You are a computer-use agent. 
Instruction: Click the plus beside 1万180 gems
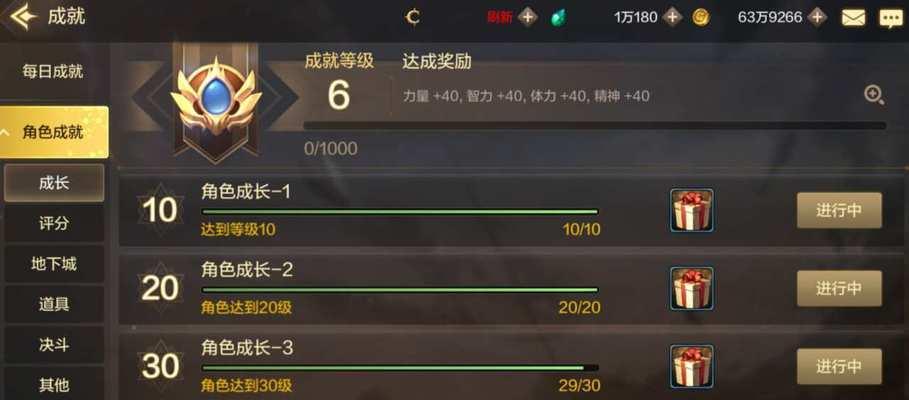pos(672,17)
